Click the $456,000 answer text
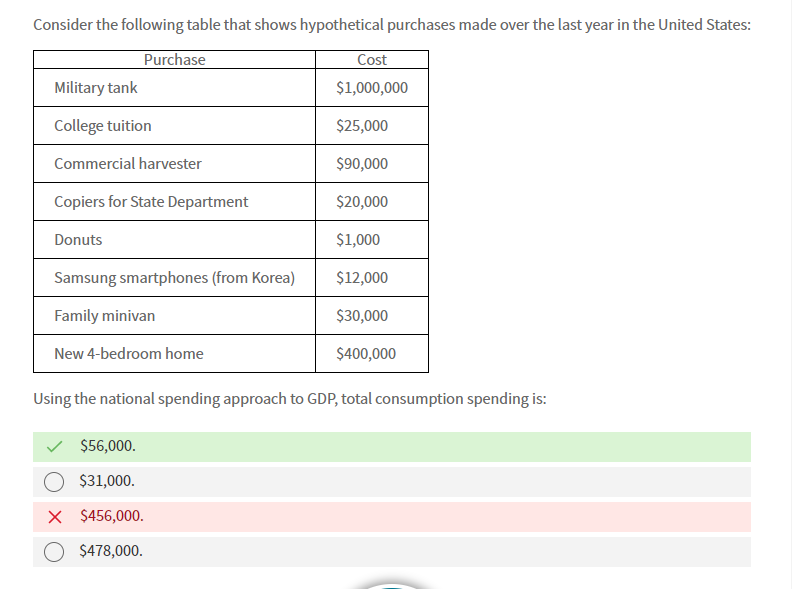 111,516
